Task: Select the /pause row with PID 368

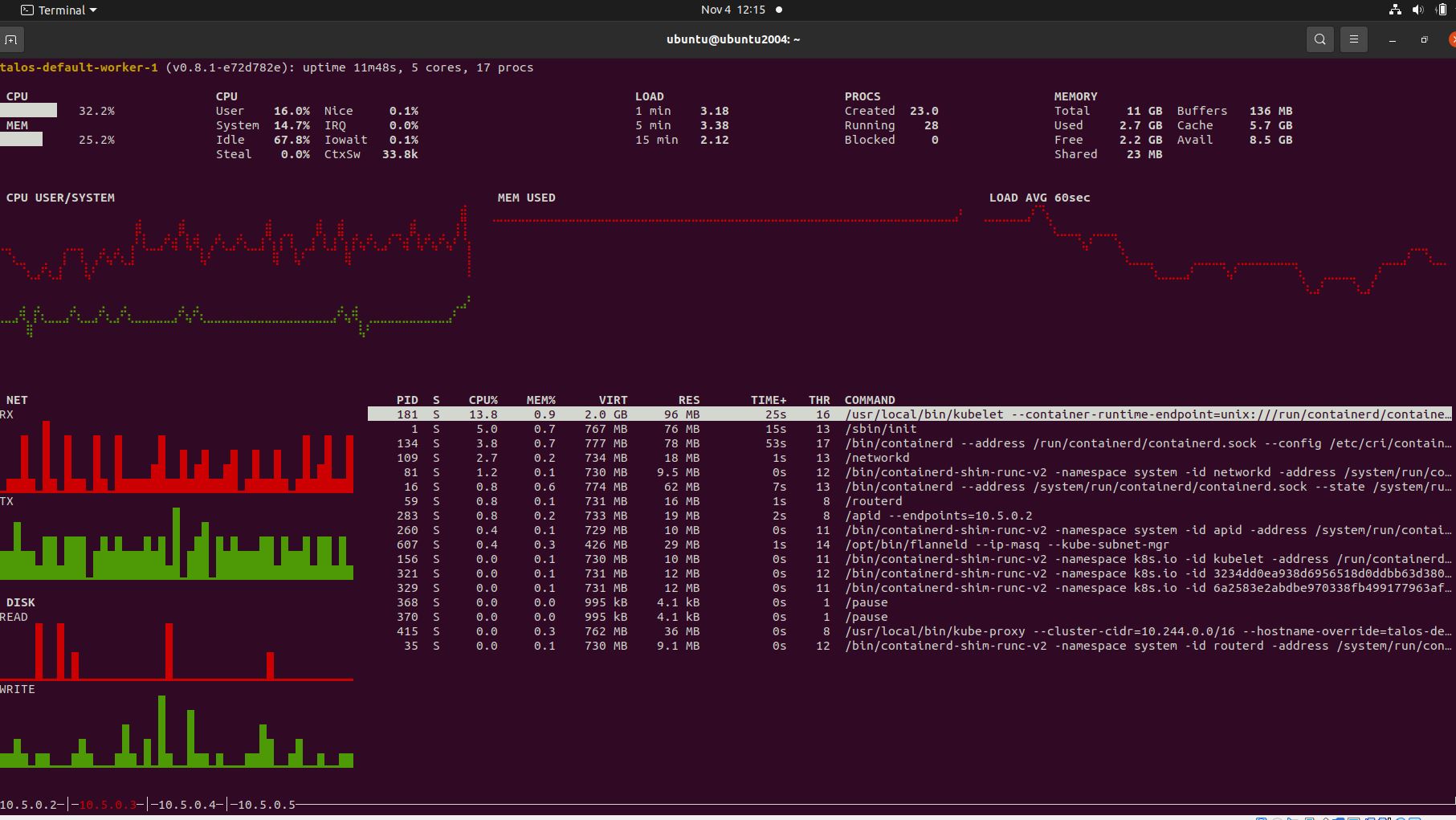Action: tap(910, 602)
